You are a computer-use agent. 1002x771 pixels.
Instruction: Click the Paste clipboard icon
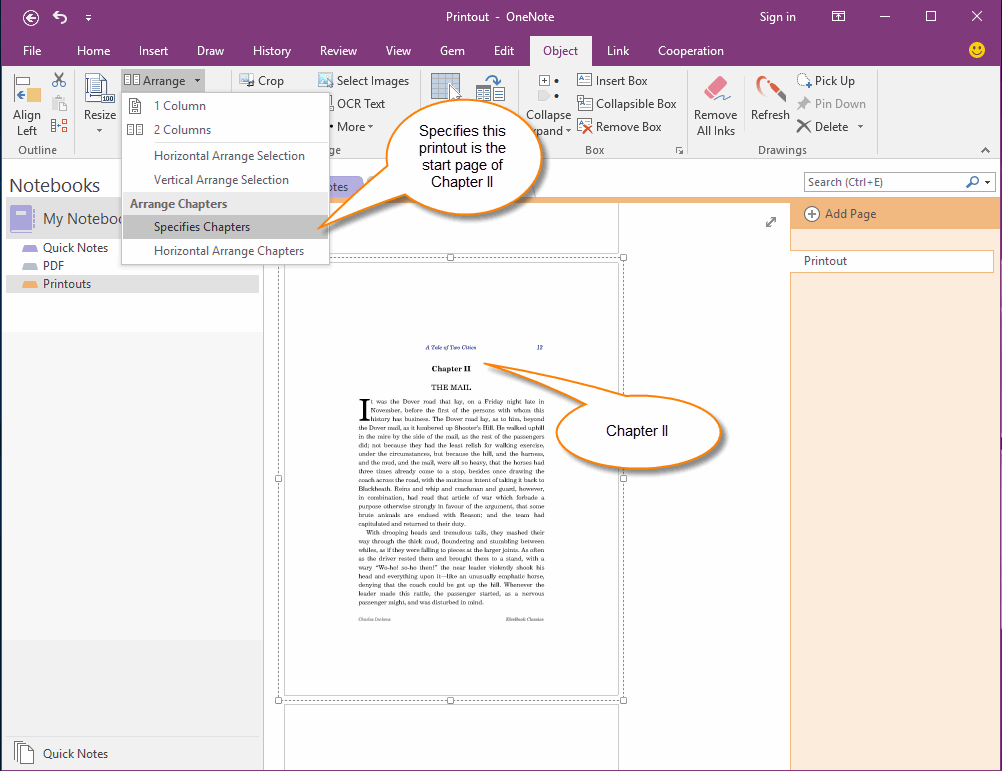click(59, 103)
